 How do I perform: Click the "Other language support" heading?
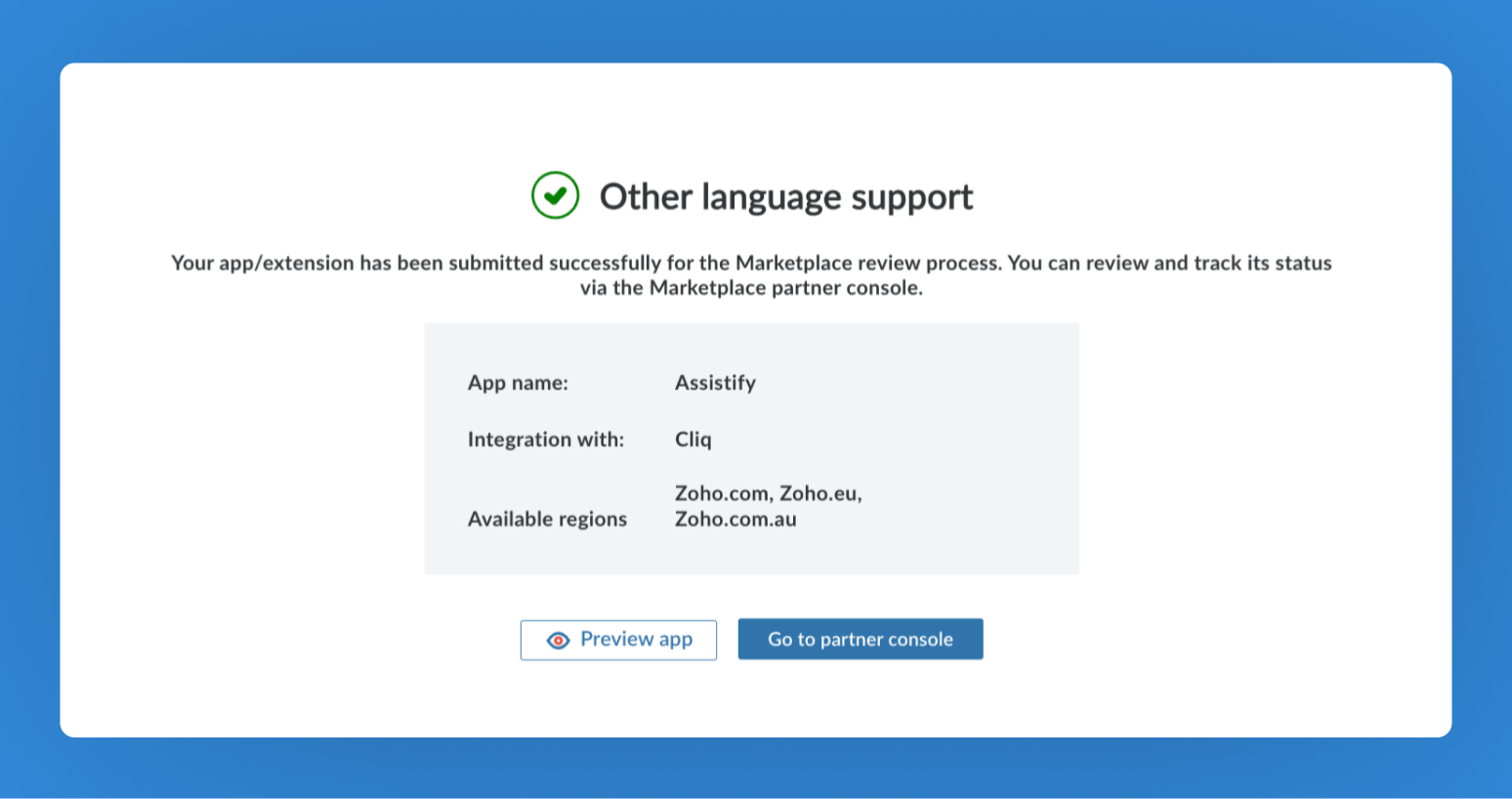[785, 196]
